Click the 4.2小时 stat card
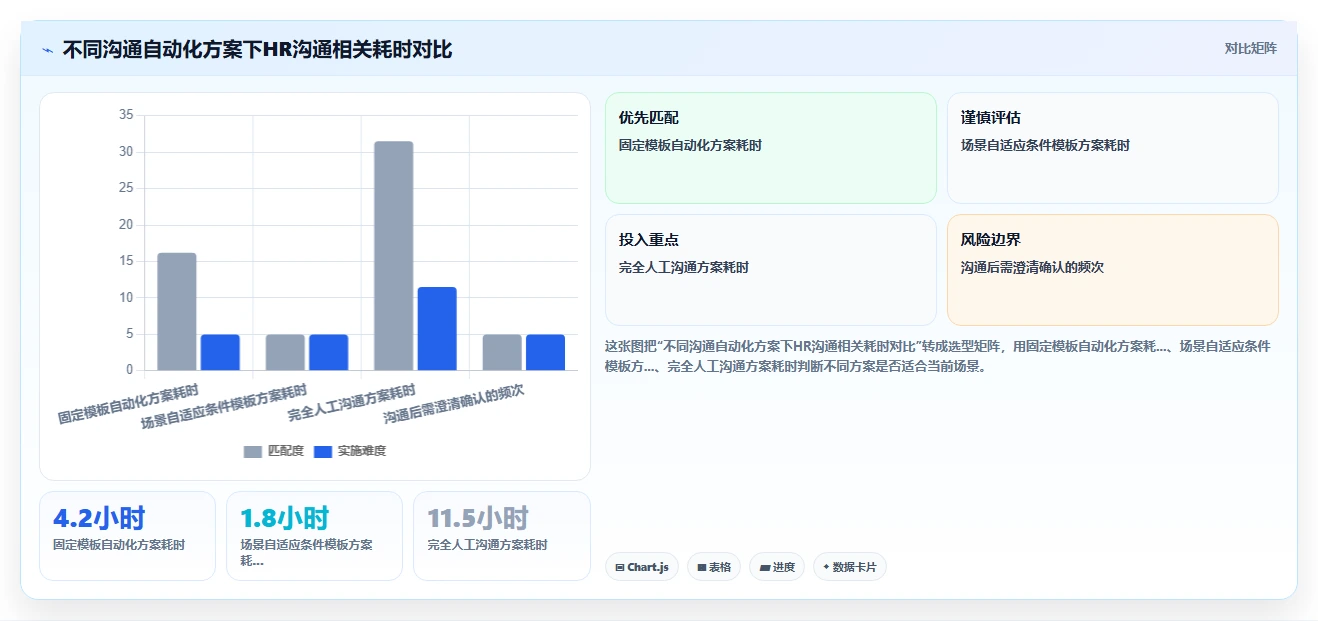 click(127, 536)
